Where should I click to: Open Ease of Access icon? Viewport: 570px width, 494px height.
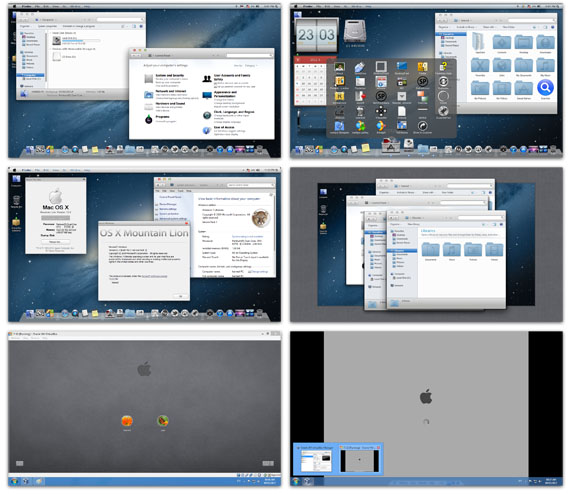[x=206, y=130]
